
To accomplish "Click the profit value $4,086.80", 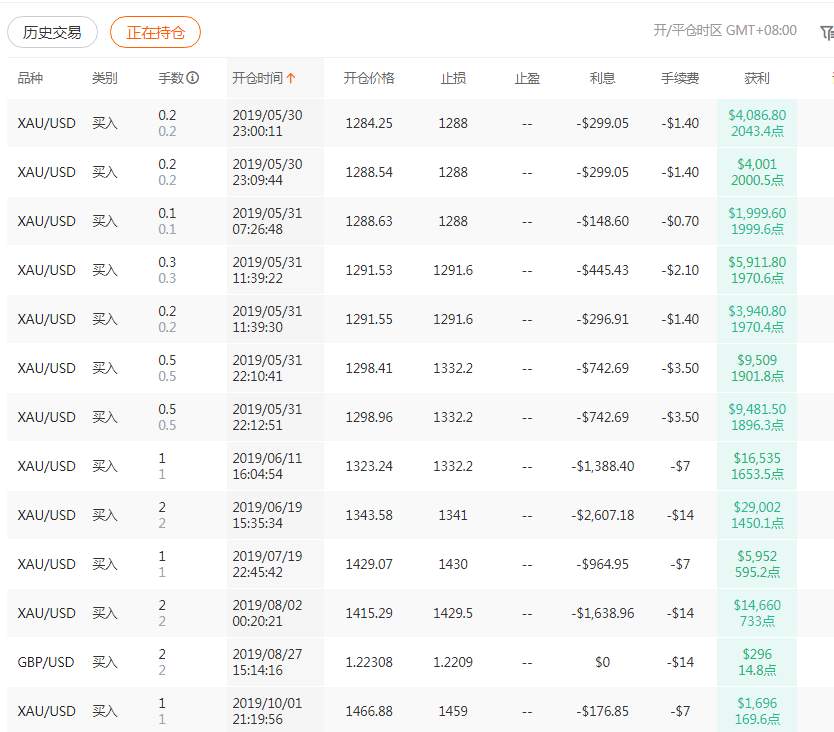I will pyautogui.click(x=757, y=115).
